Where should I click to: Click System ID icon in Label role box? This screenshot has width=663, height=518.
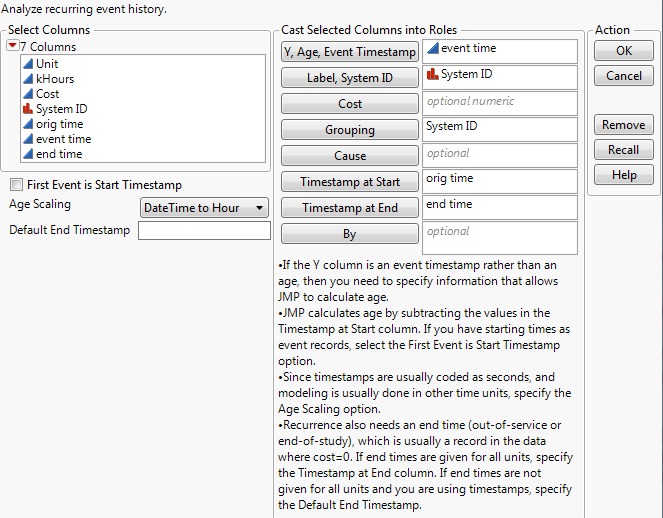pyautogui.click(x=432, y=75)
